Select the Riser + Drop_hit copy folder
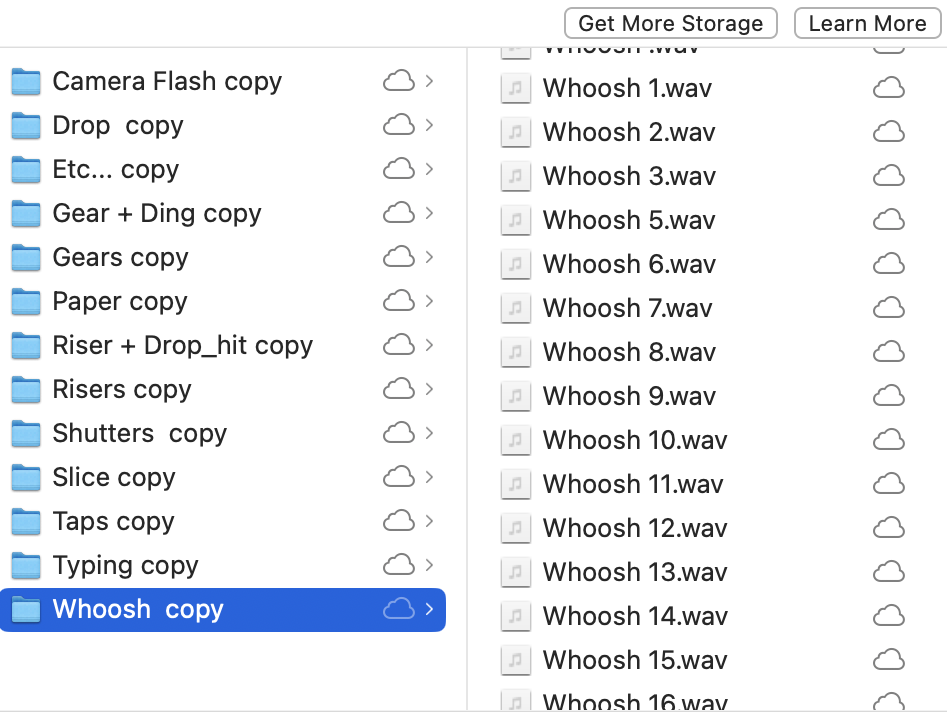 223,345
